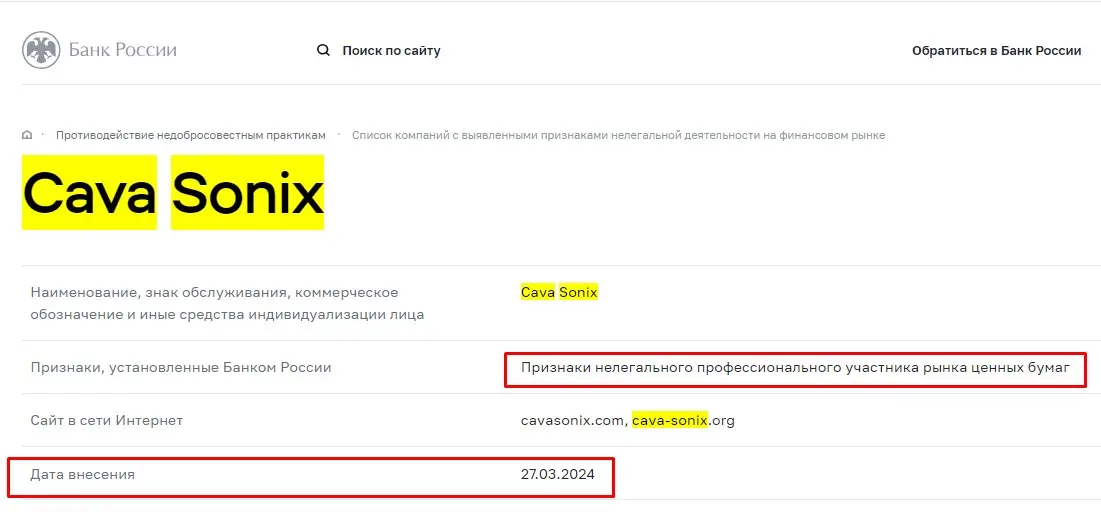Open the Обратиться в Банк России link
1101x512 pixels.
(x=996, y=50)
